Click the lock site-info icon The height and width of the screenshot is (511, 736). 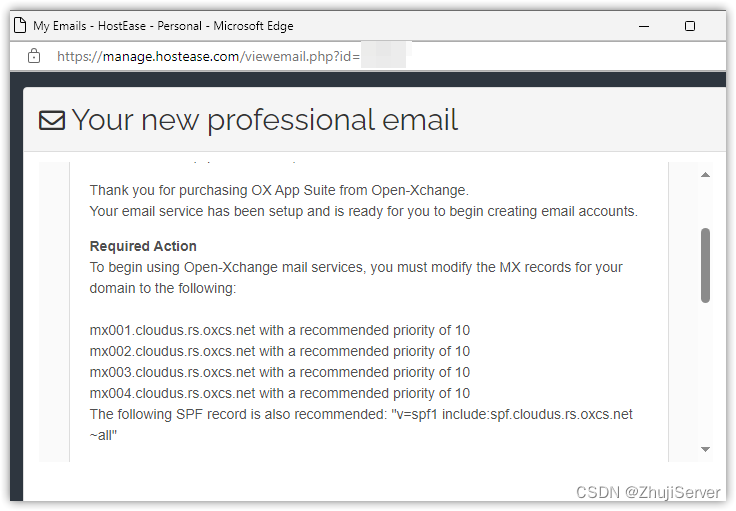pyautogui.click(x=34, y=56)
